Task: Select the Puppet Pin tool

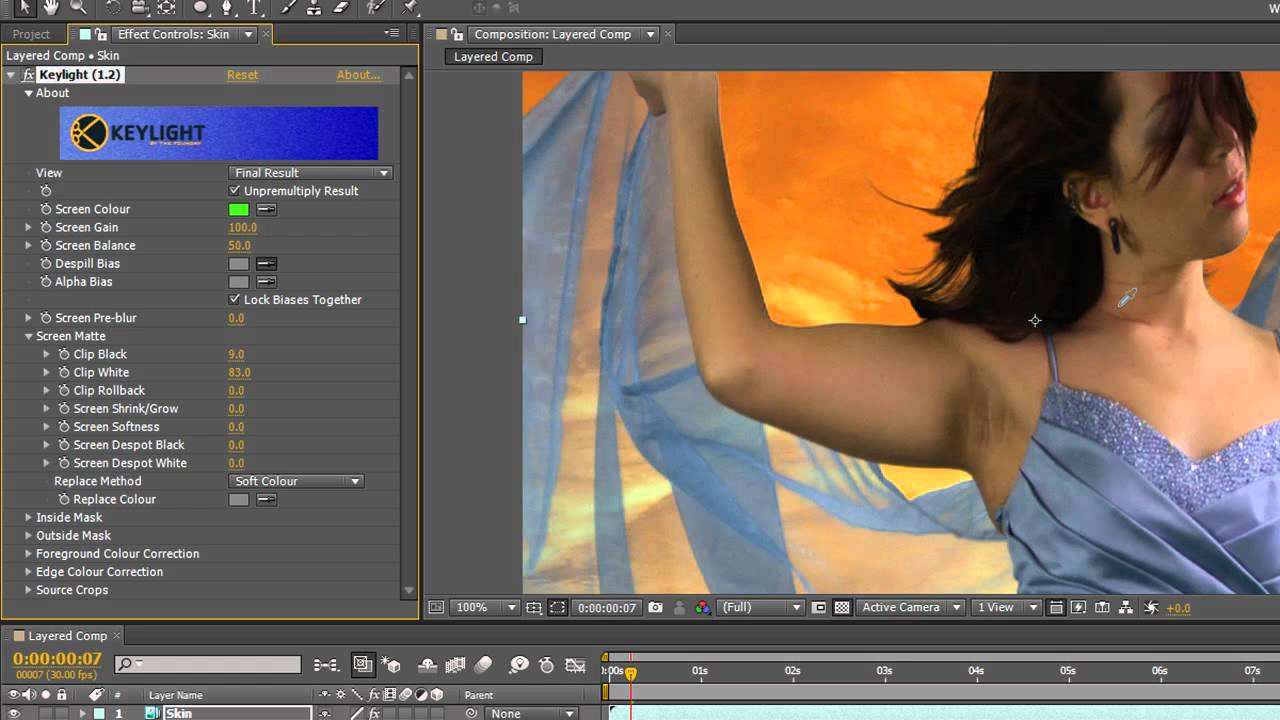Action: click(409, 8)
